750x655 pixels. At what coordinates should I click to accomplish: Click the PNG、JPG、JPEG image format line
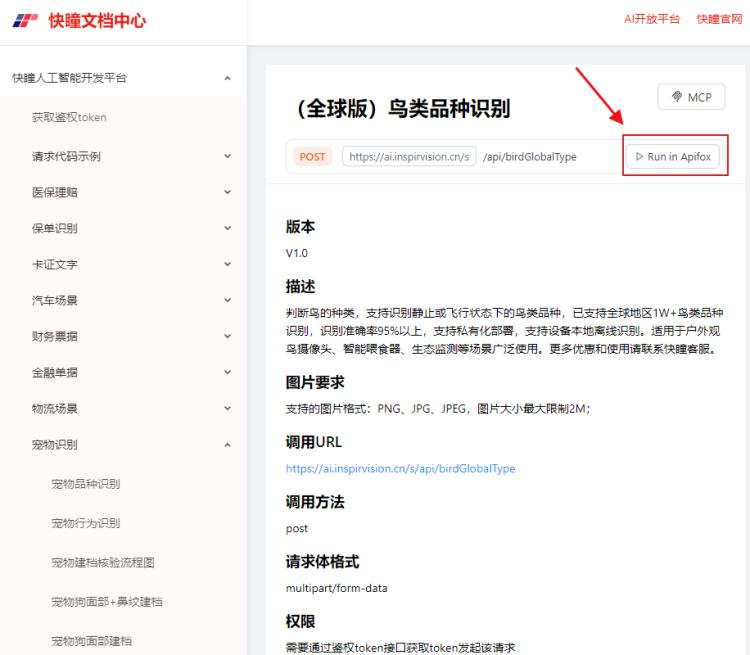[x=438, y=409]
